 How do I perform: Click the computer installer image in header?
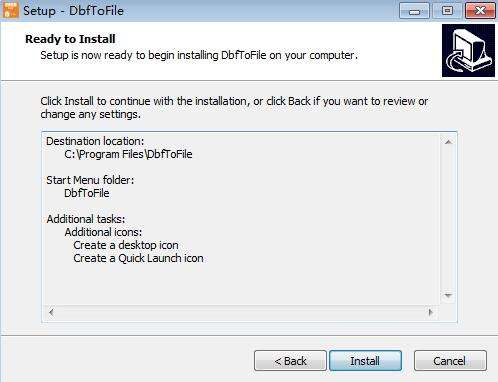[x=468, y=50]
